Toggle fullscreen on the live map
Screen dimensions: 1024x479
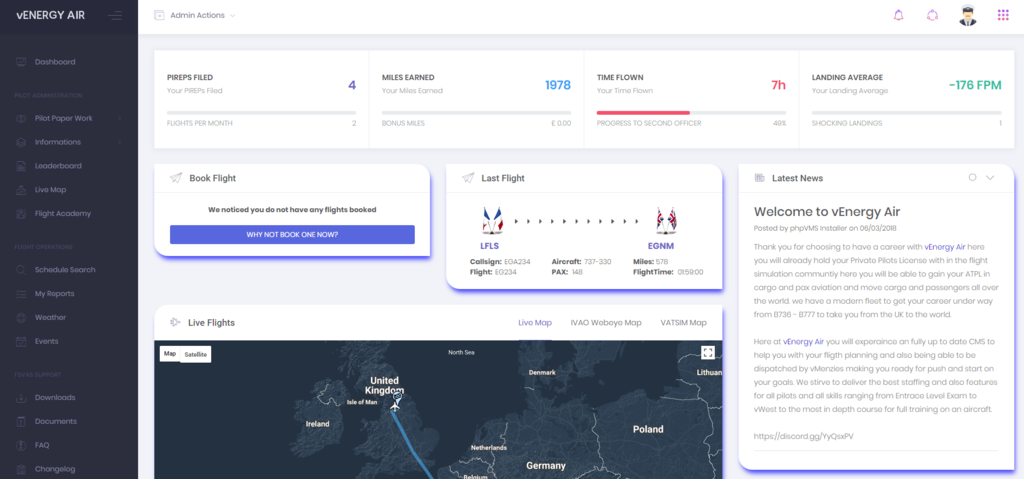708,353
